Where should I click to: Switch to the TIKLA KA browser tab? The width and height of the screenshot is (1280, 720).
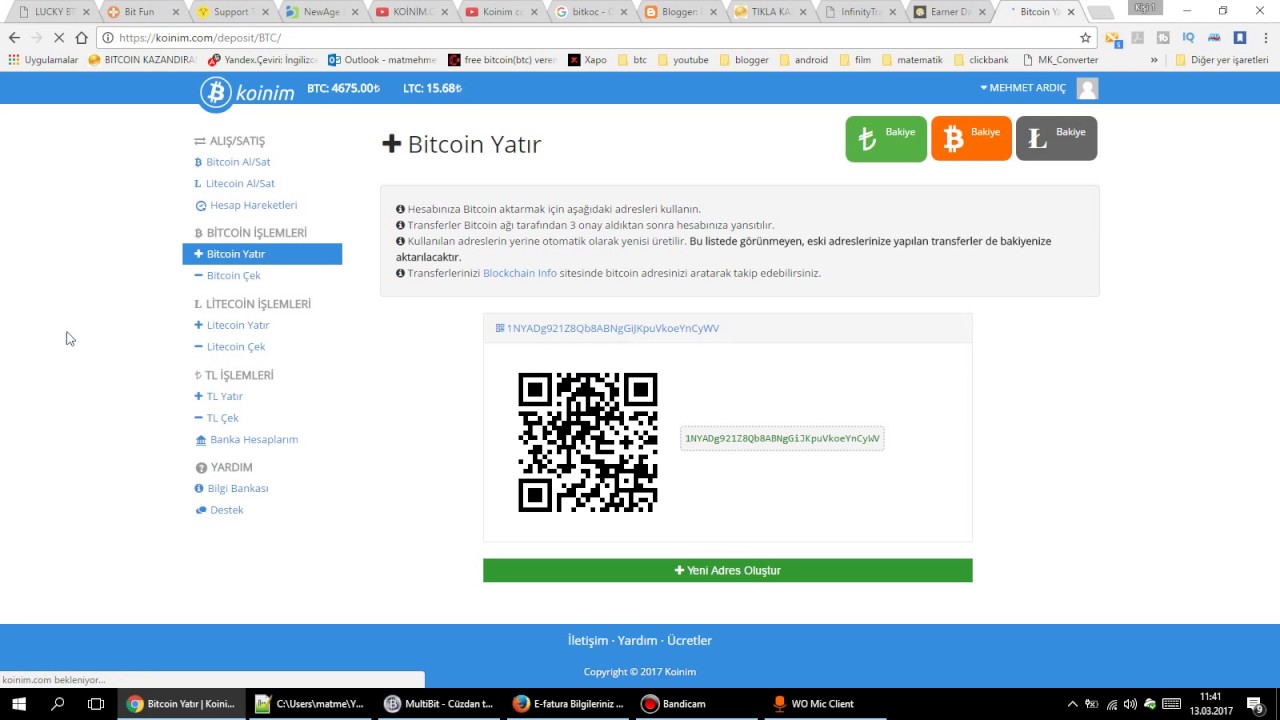click(768, 12)
